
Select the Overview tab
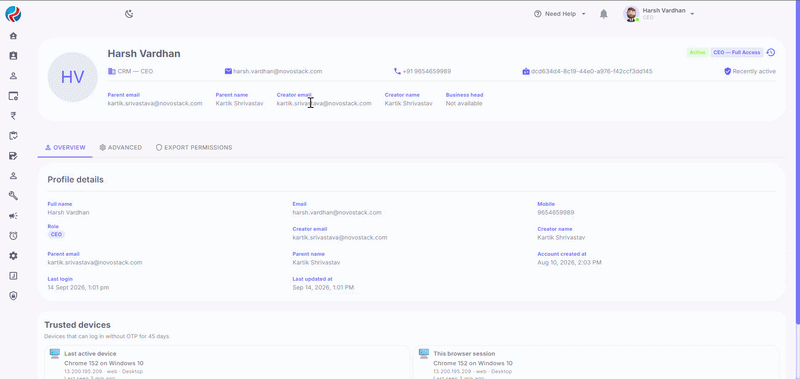tap(65, 147)
